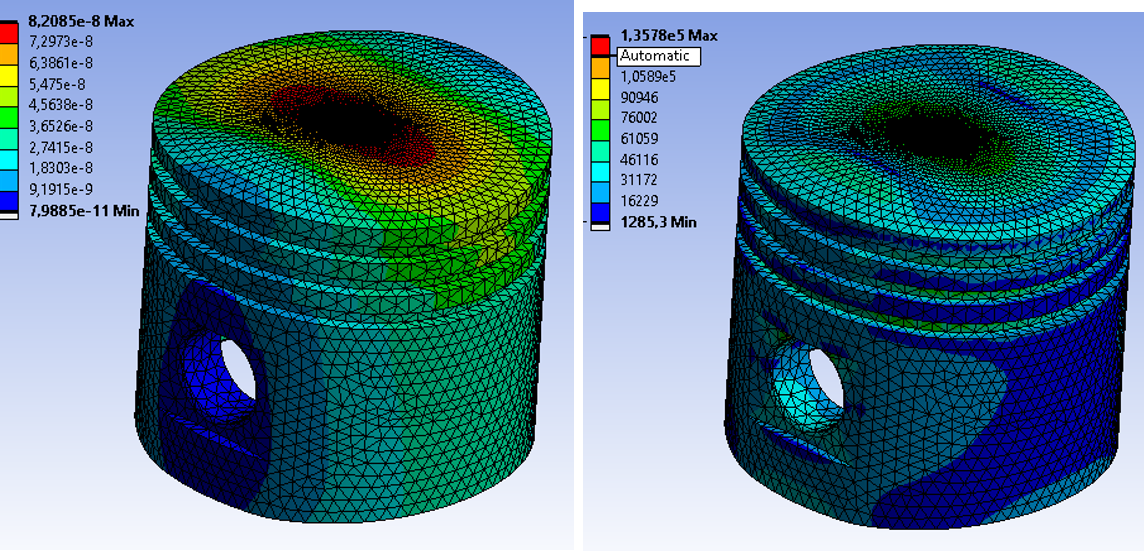Select the 31172 legend value
Viewport: 1144px width, 559px height.
[638, 180]
